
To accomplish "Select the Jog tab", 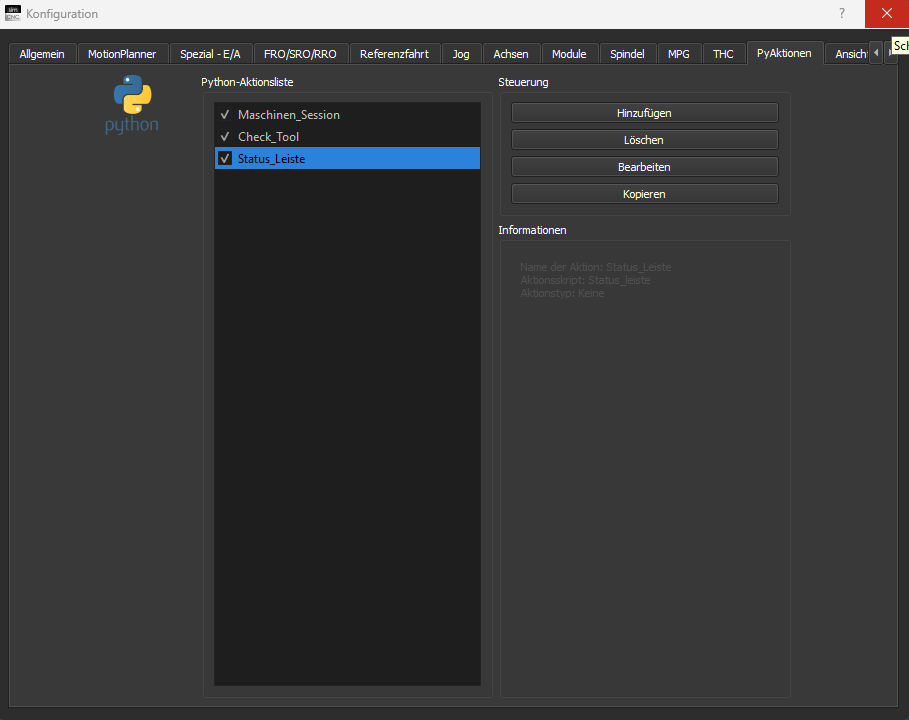I will tap(461, 54).
